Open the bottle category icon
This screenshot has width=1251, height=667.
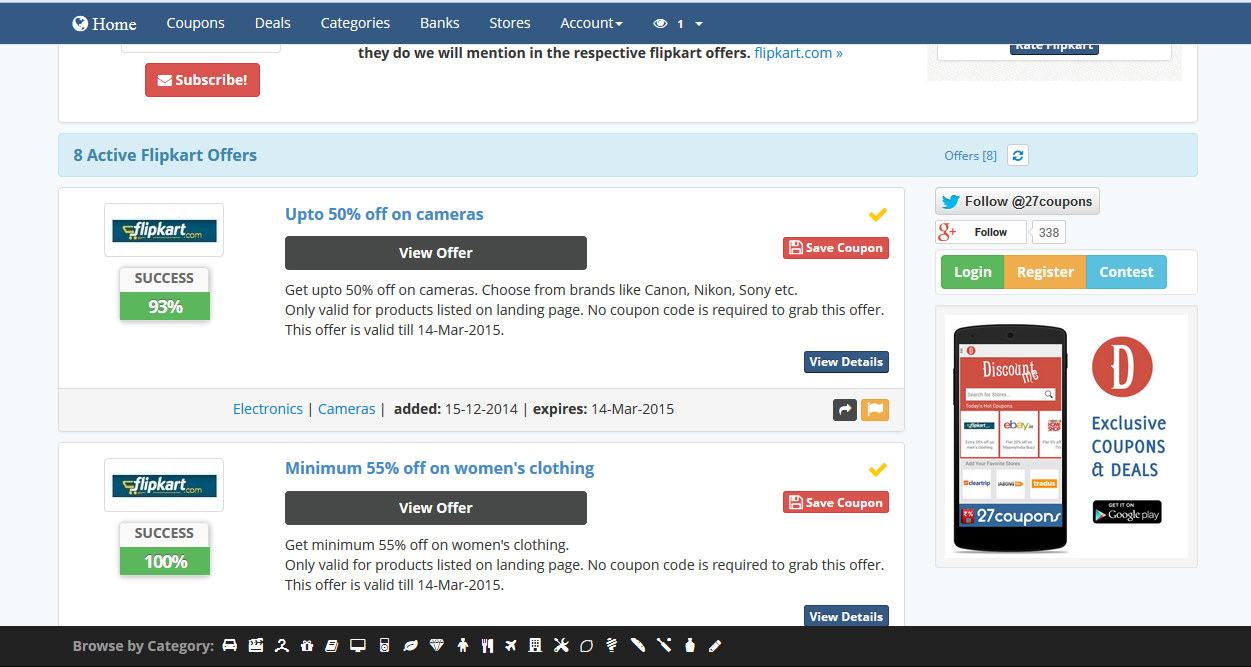click(689, 645)
